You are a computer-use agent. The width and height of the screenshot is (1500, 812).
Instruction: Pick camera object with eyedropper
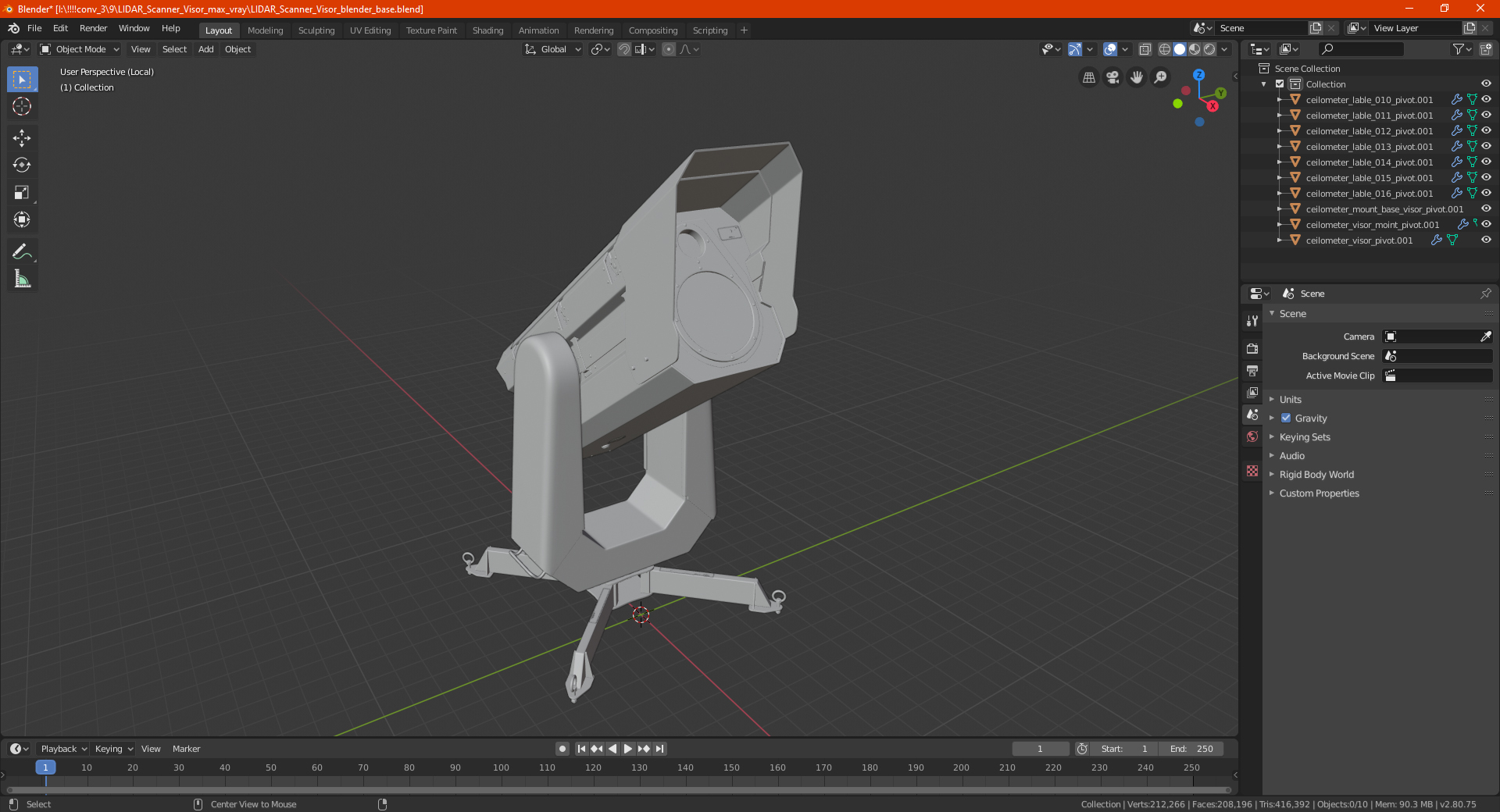click(x=1485, y=337)
